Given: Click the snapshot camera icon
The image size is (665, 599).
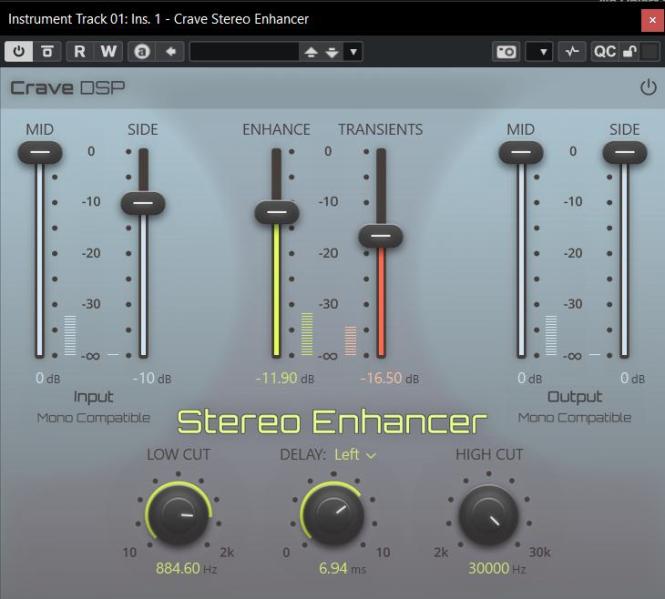Looking at the screenshot, I should point(506,52).
